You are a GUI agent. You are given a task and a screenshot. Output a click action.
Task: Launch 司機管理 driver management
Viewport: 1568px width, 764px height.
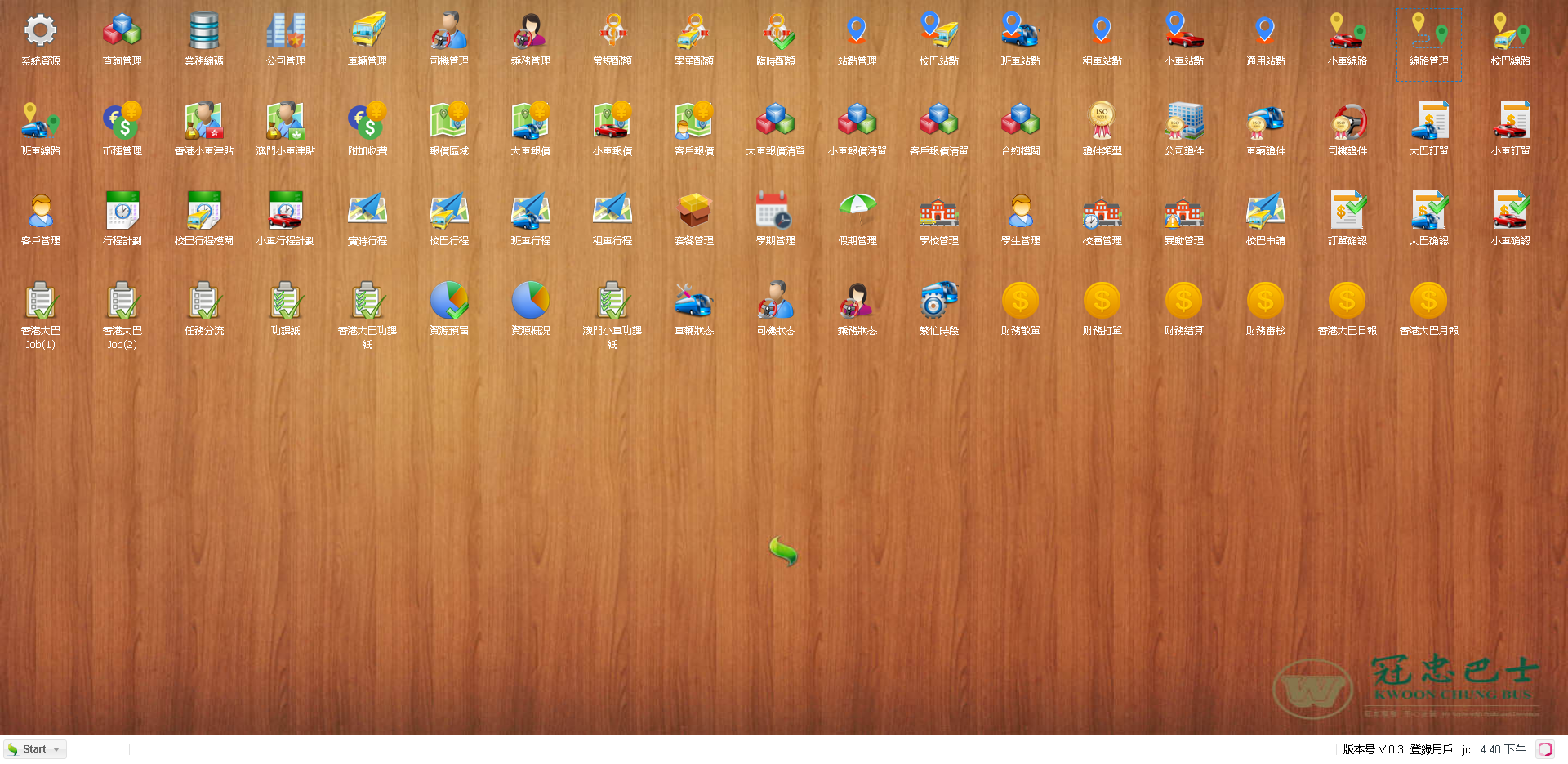(x=449, y=31)
